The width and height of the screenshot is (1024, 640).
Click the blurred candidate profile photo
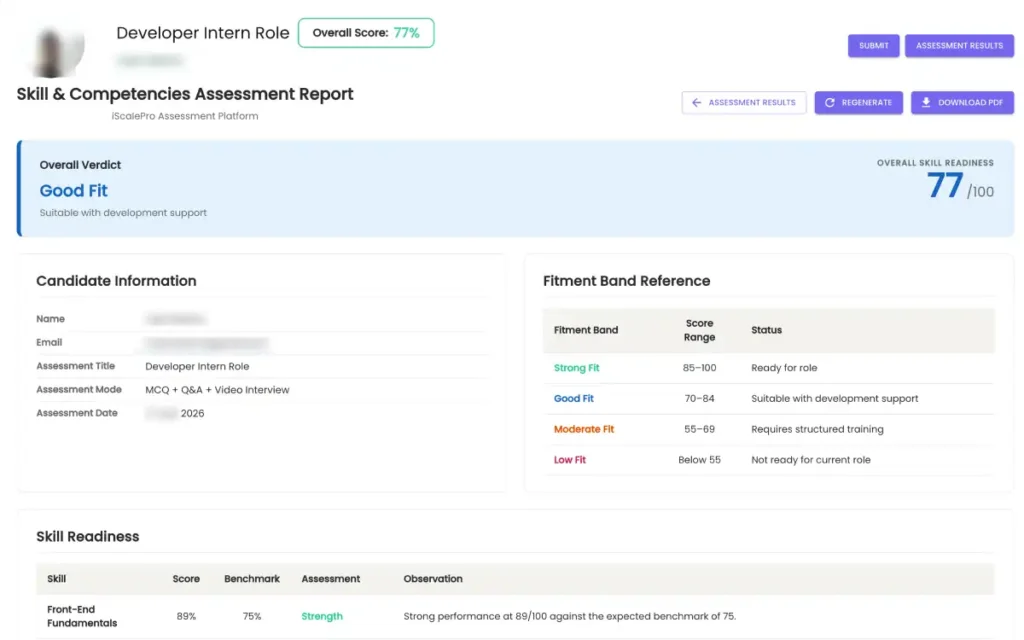click(x=57, y=49)
